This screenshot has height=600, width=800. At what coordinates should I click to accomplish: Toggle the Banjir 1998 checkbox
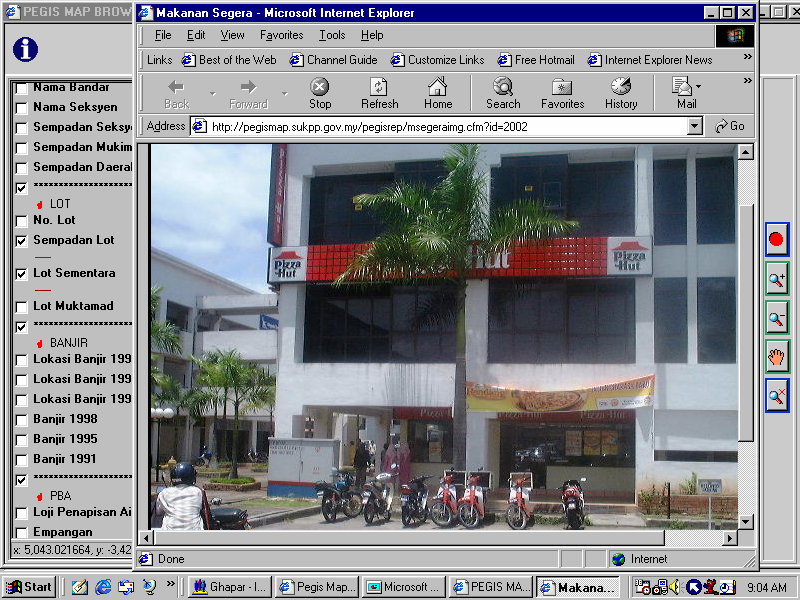[21, 420]
